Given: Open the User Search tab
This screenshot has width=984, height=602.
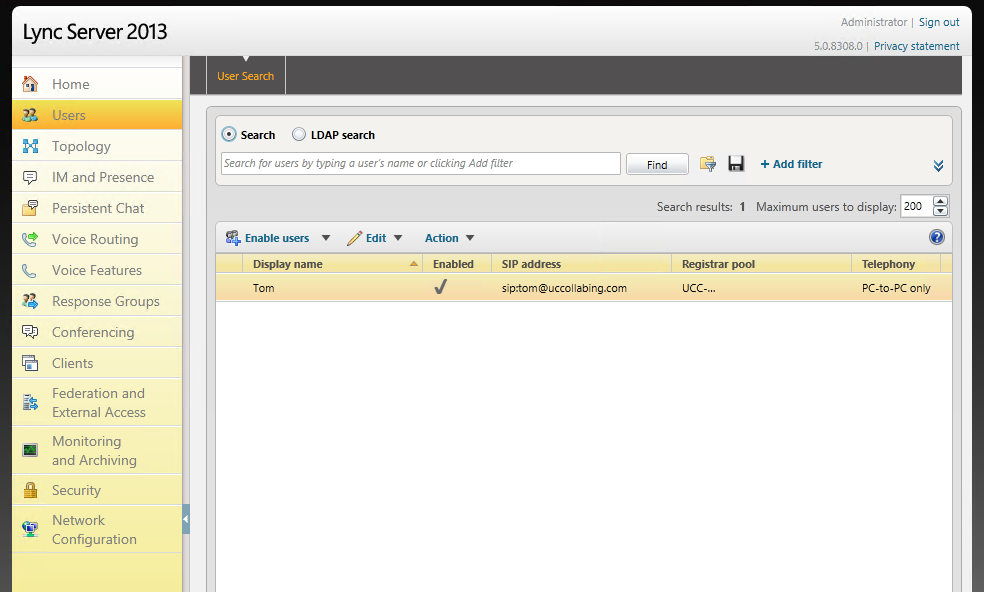Looking at the screenshot, I should [245, 76].
